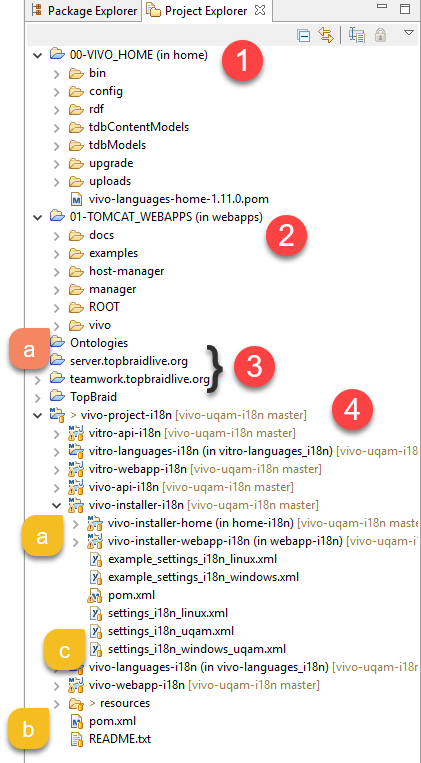Select vivo-languages-home-1.11.0.pom file icon
Screen dimensions: 421x763
(76, 199)
